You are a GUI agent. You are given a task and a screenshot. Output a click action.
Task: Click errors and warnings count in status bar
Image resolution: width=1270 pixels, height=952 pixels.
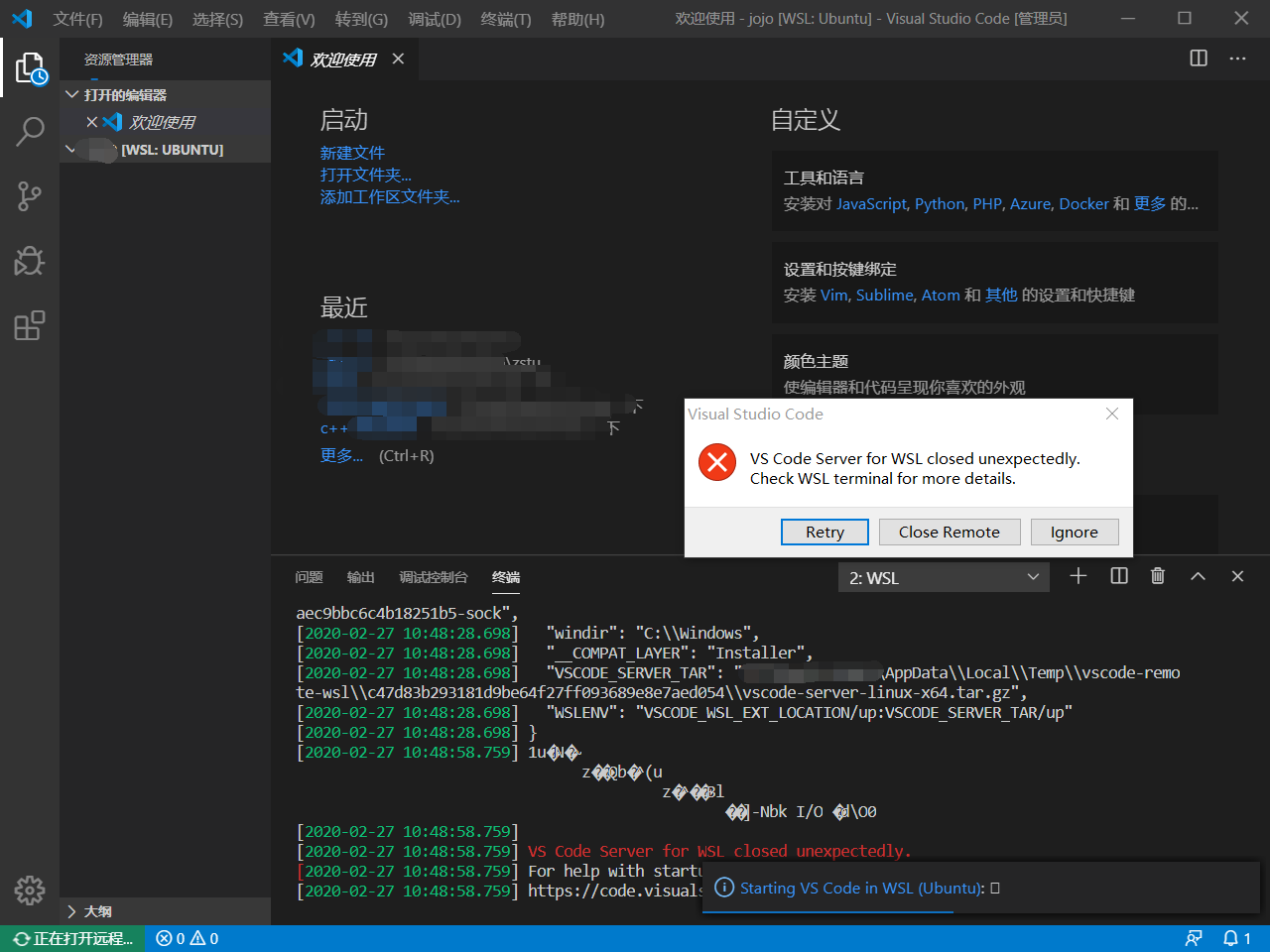pyautogui.click(x=188, y=938)
